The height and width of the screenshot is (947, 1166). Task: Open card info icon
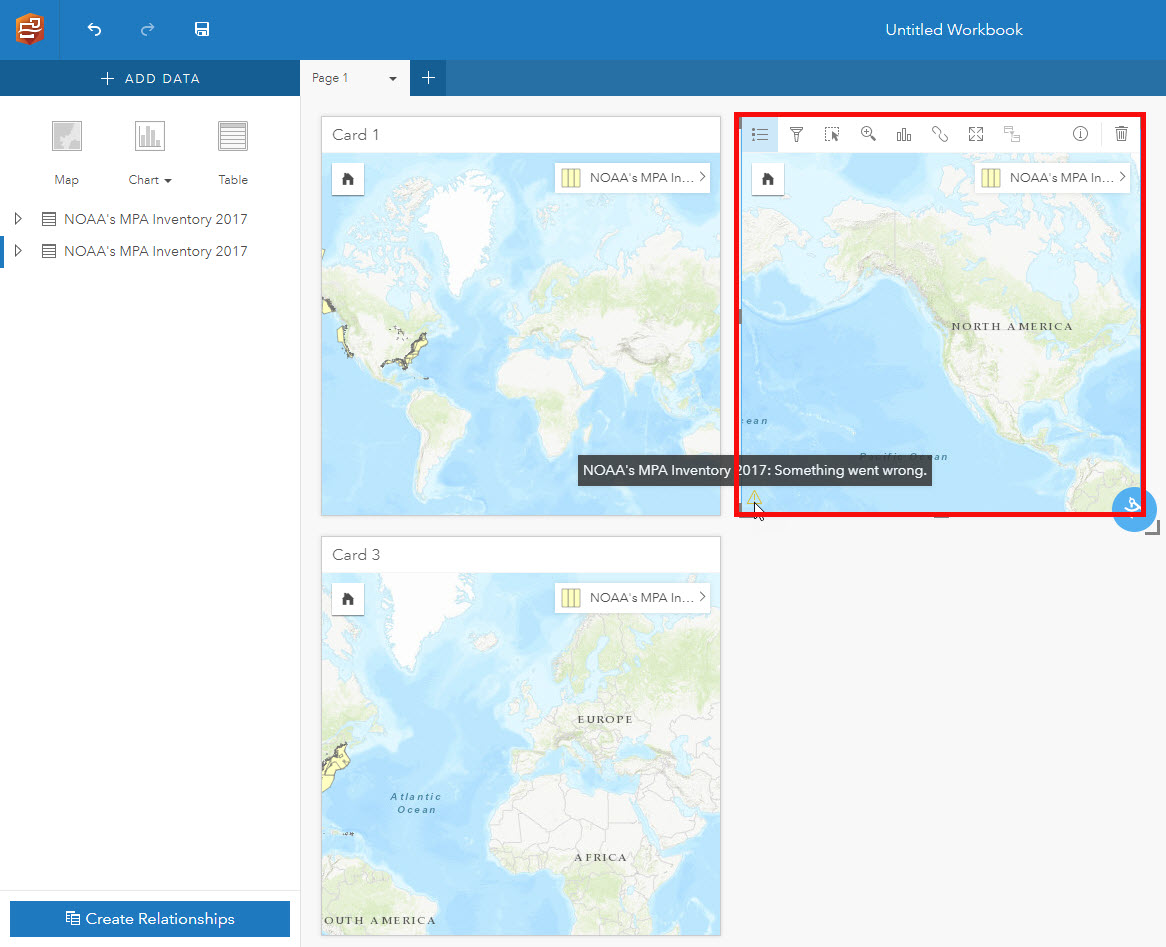coord(1080,134)
